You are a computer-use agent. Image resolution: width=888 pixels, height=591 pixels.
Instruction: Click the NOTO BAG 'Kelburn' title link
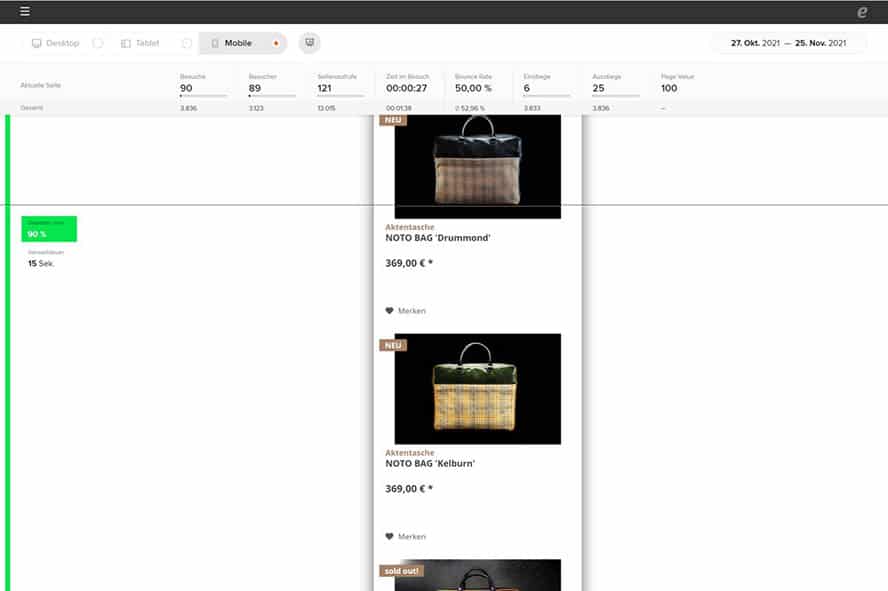430,464
